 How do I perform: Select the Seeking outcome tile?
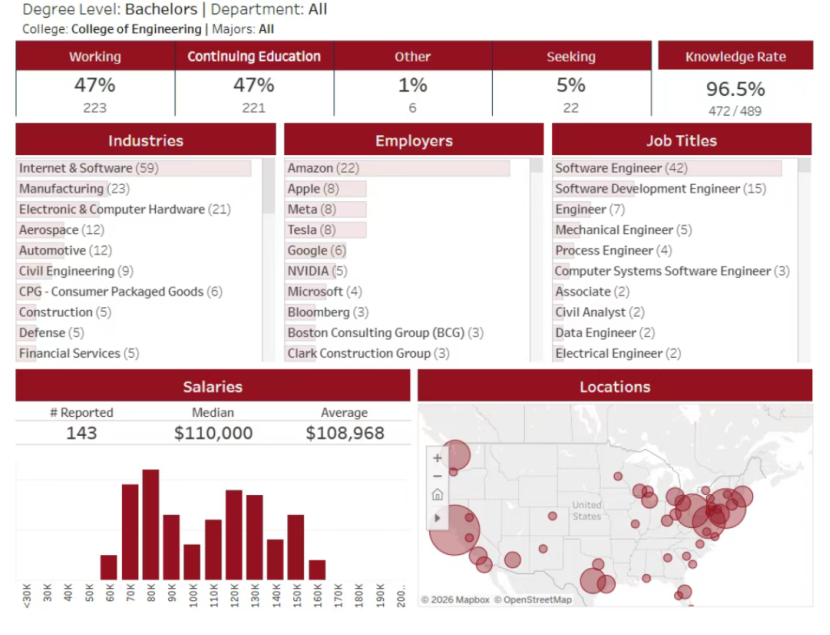coord(571,84)
